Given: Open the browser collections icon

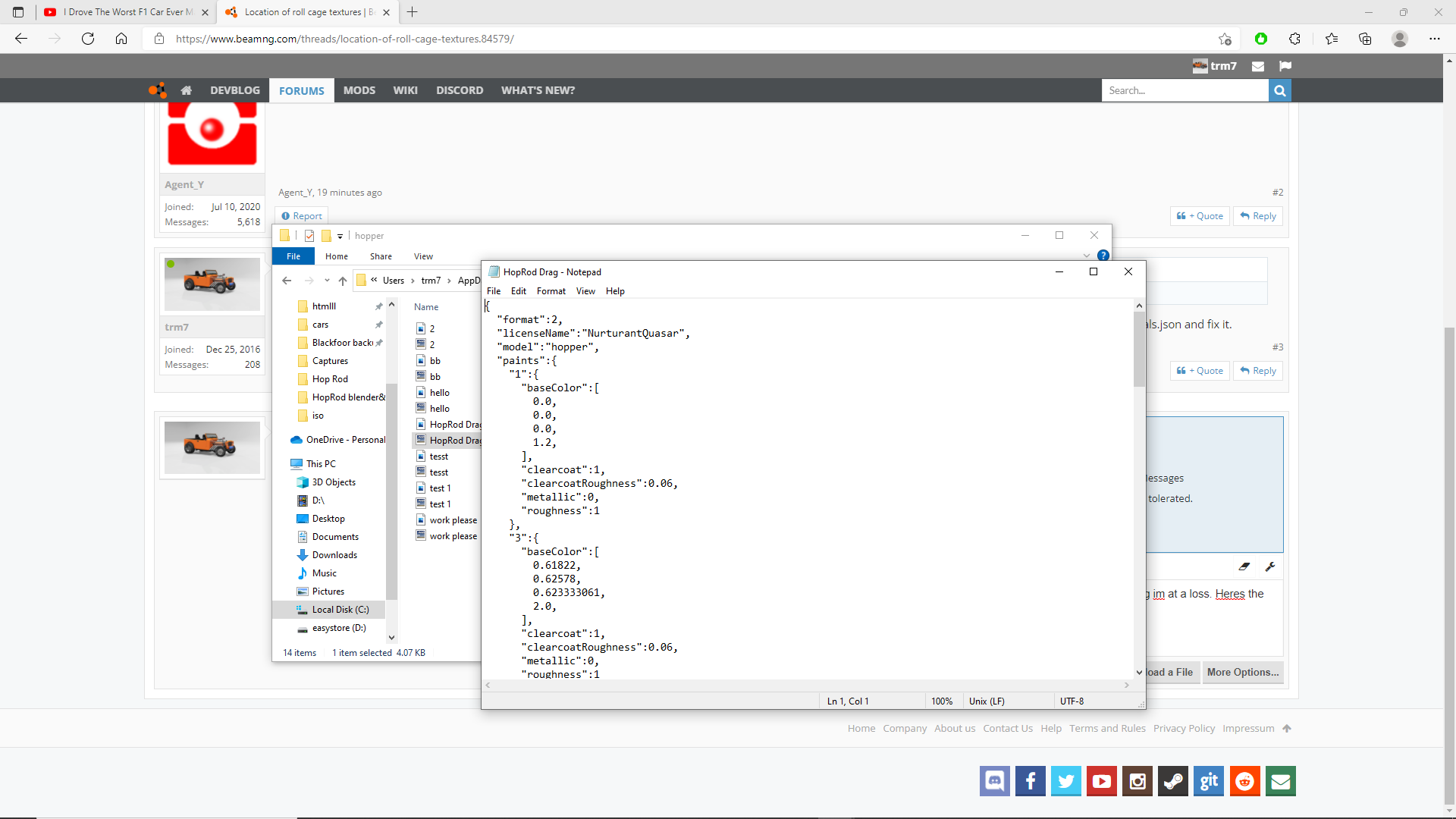Looking at the screenshot, I should pos(1365,39).
